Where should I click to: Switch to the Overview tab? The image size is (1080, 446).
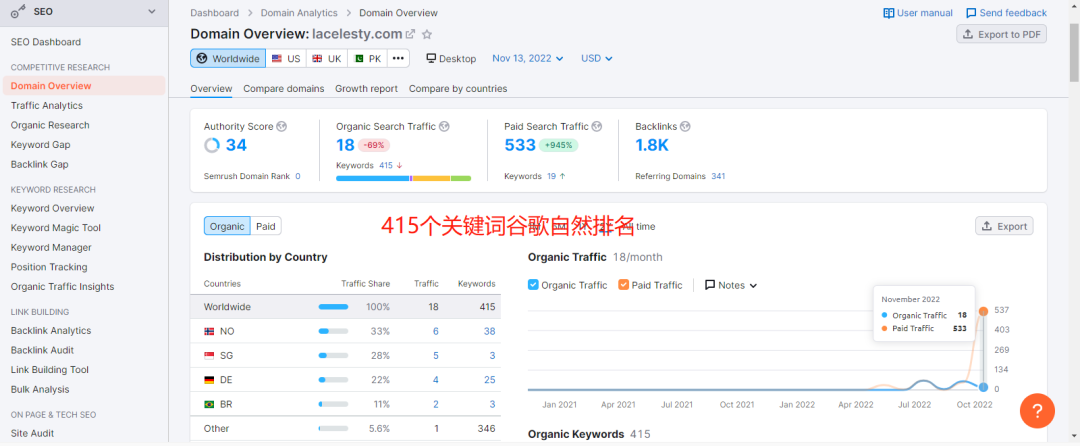tap(211, 89)
